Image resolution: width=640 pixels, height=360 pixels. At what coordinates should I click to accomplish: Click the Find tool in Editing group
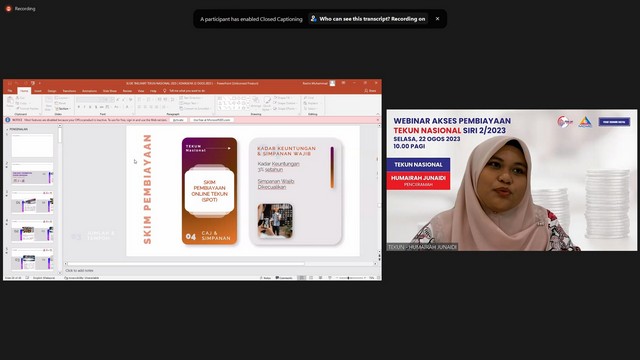309,98
